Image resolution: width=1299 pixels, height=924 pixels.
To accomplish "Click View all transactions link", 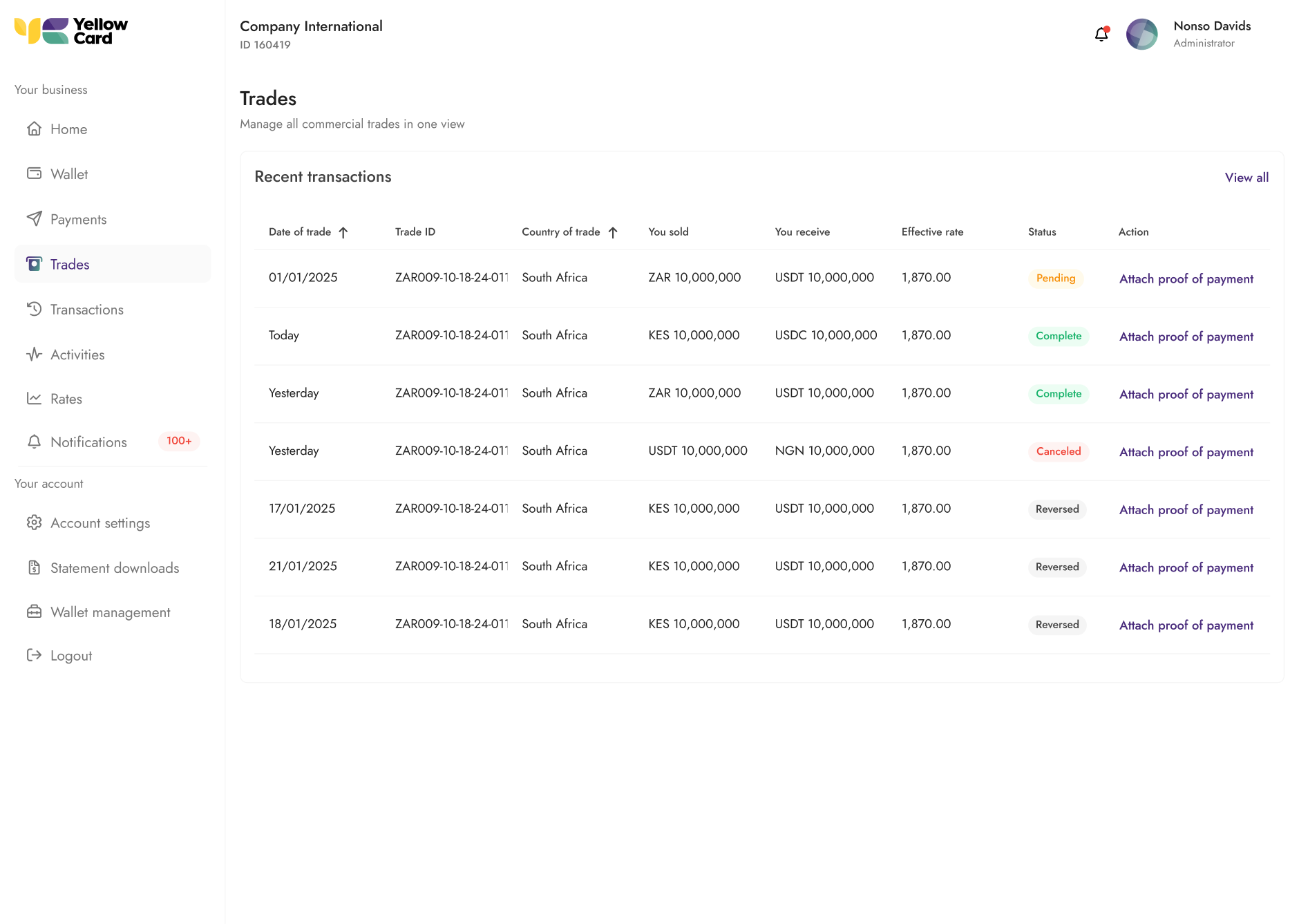I will coord(1246,178).
